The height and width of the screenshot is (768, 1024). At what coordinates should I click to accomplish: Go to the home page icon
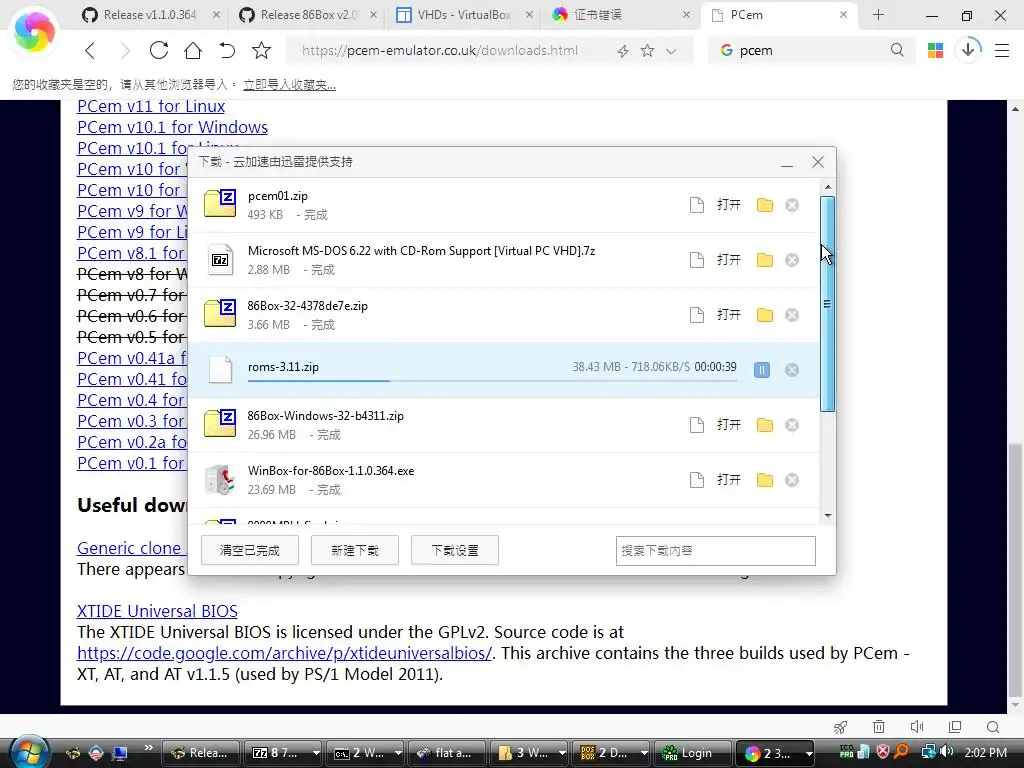click(193, 50)
